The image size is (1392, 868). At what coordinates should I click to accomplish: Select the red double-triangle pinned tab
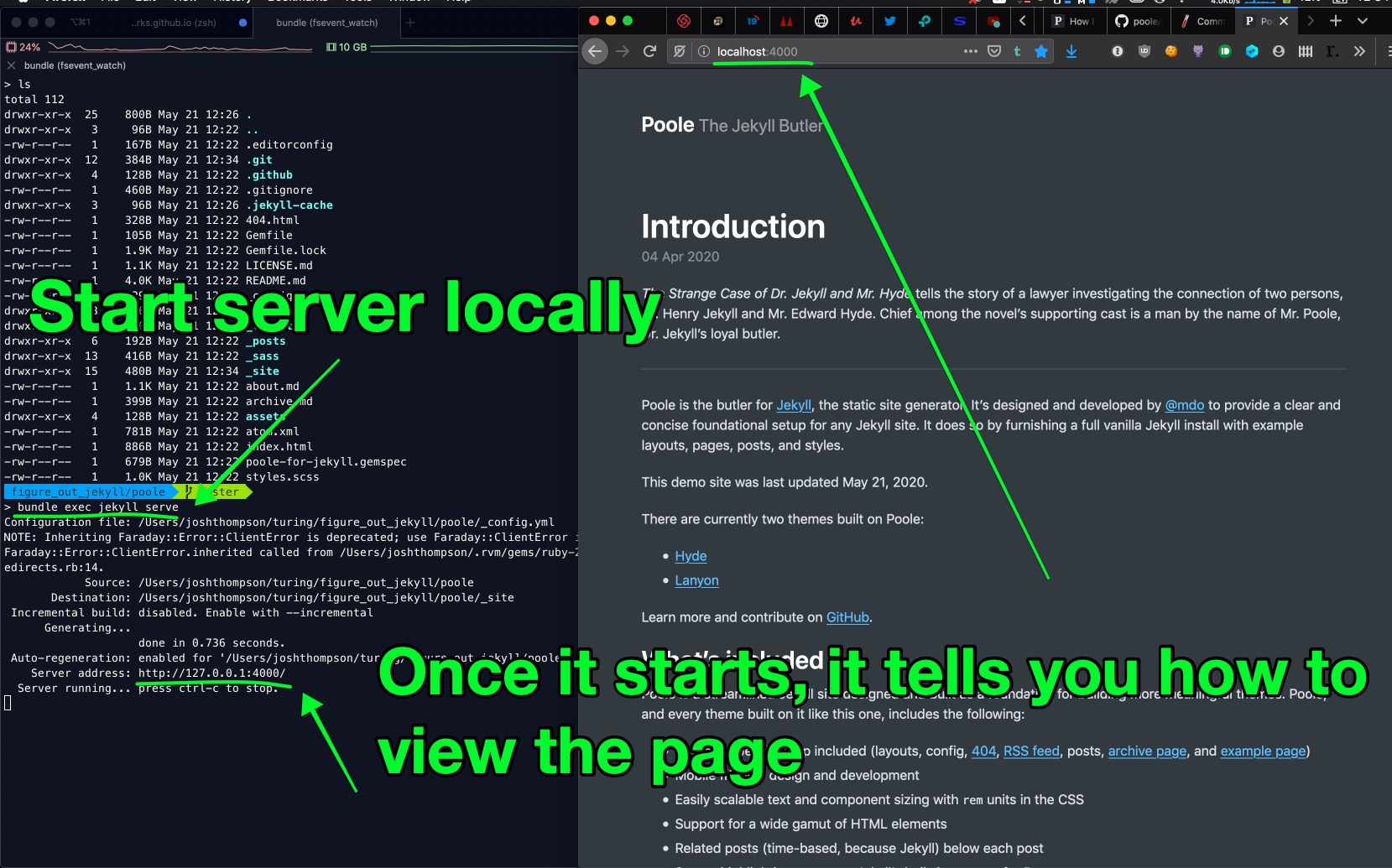point(786,21)
